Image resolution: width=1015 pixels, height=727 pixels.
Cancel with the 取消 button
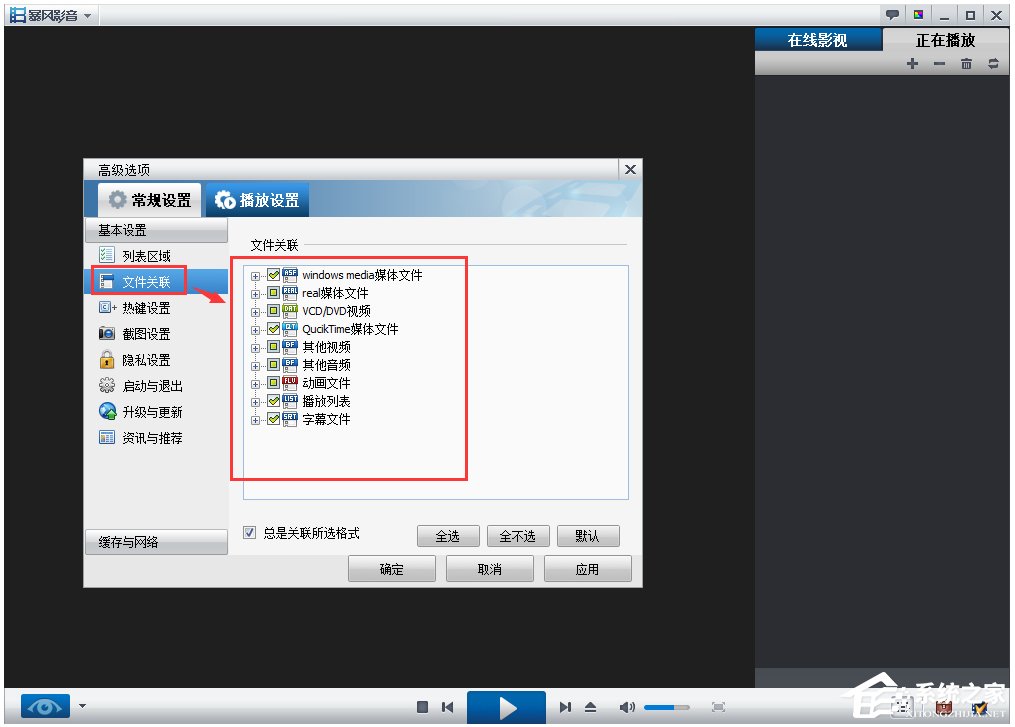point(489,569)
